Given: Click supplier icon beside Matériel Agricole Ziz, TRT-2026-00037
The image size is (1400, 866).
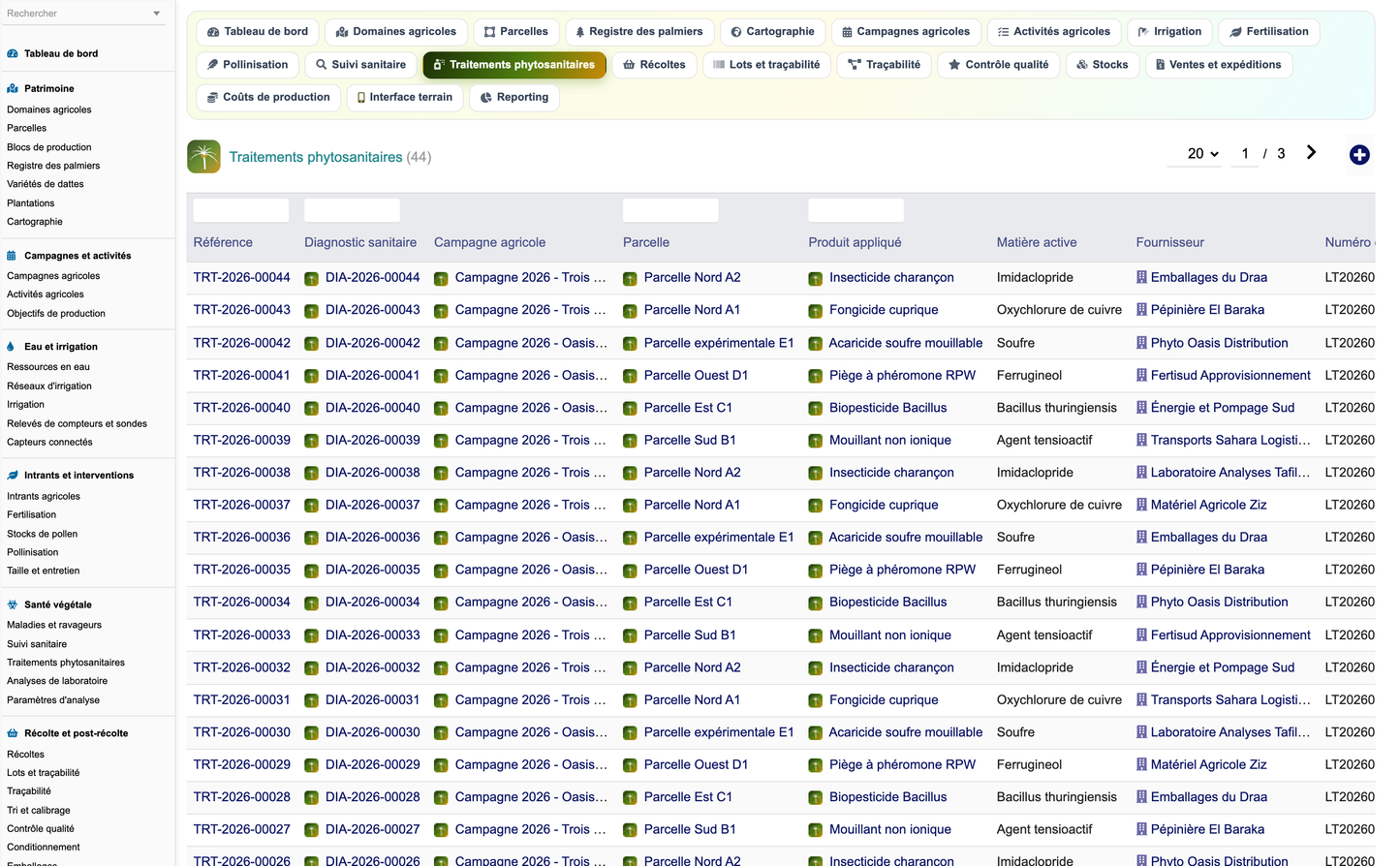Looking at the screenshot, I should click(x=1141, y=505).
